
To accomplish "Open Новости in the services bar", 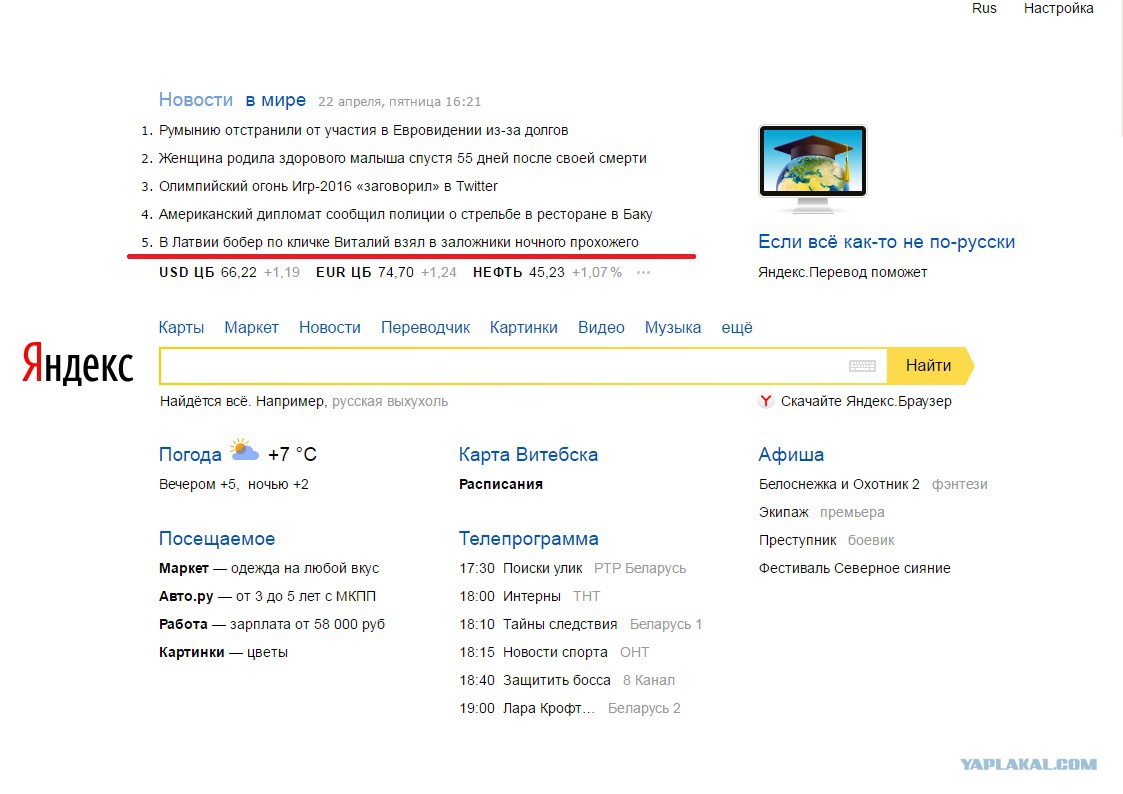I will point(329,327).
